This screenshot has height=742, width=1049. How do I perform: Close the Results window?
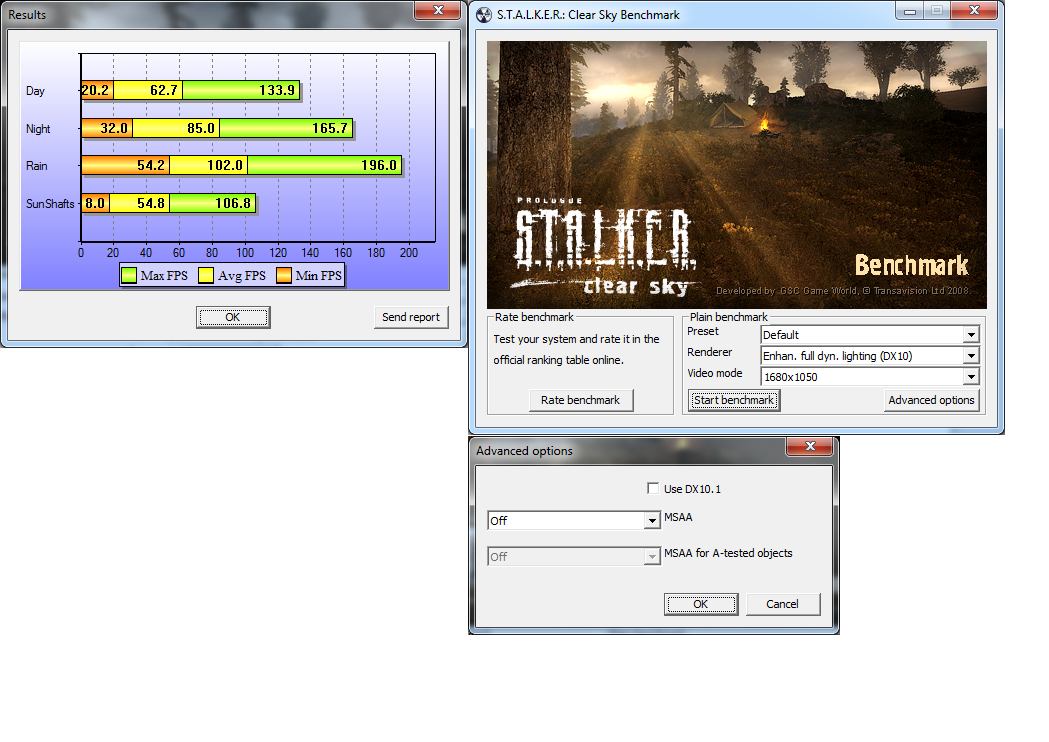438,10
